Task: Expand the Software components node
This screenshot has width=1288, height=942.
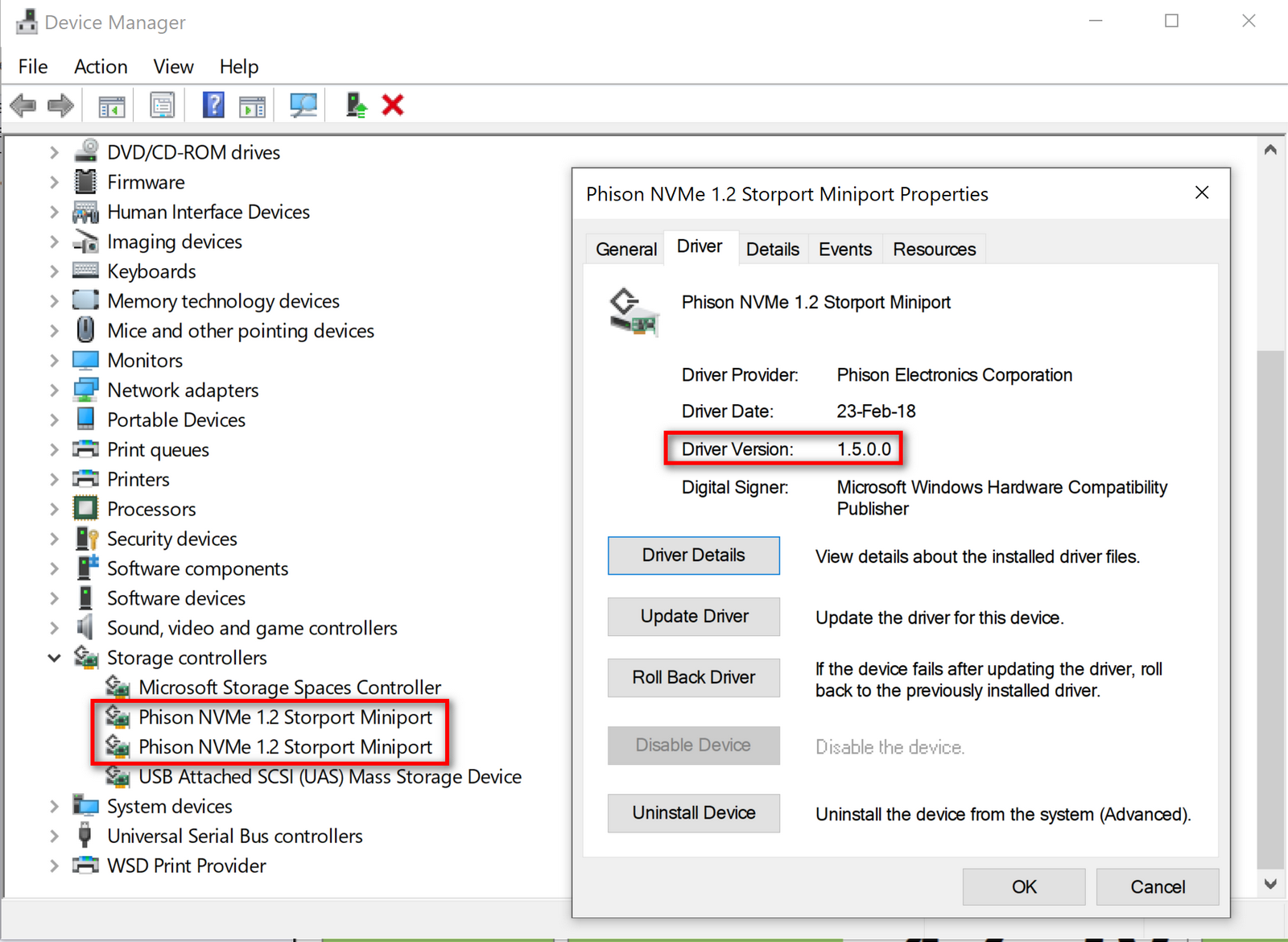Action: pos(54,568)
